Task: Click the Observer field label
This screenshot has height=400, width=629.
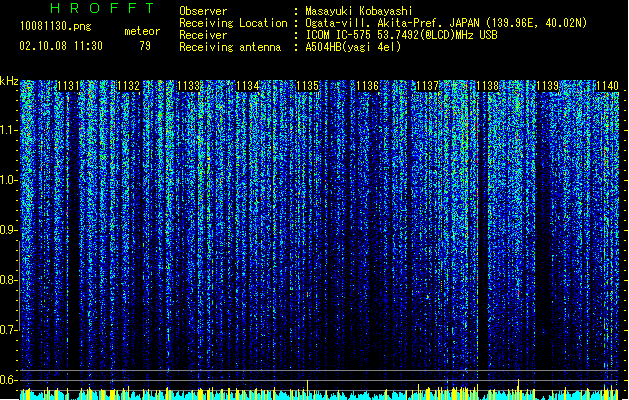Action: coord(203,11)
